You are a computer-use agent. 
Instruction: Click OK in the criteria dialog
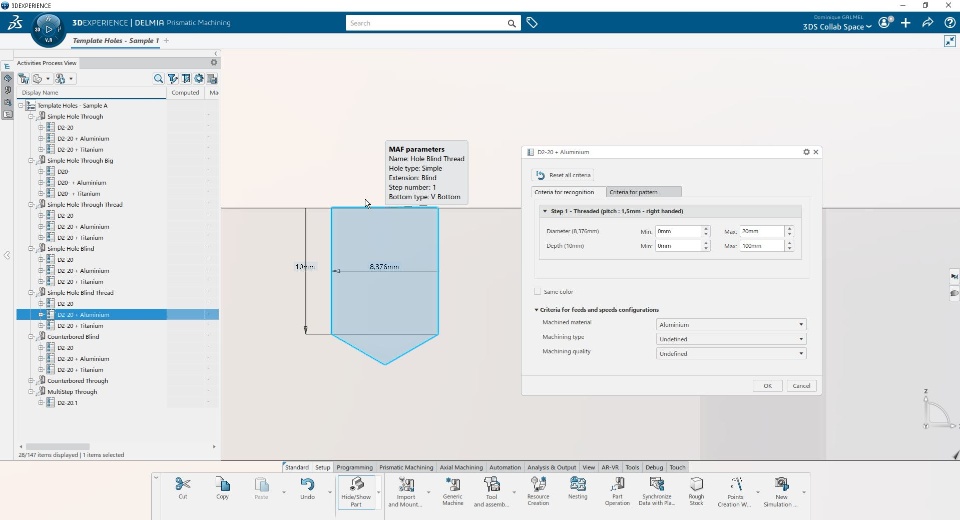click(x=767, y=386)
